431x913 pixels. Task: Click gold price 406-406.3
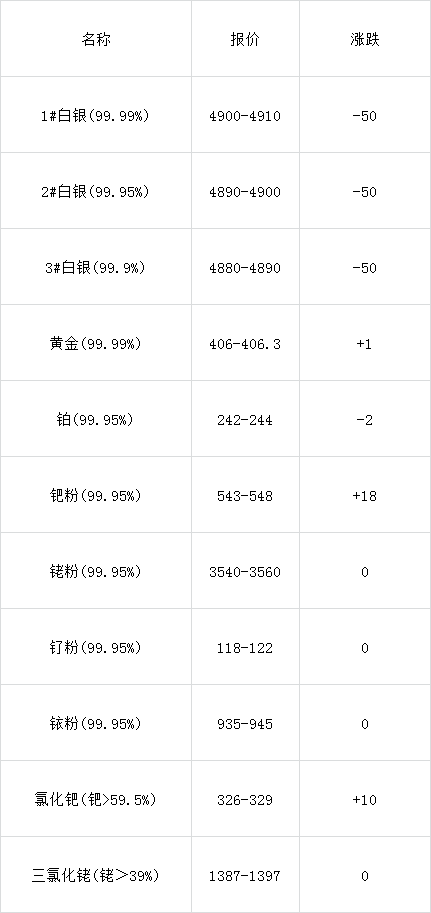(x=245, y=344)
